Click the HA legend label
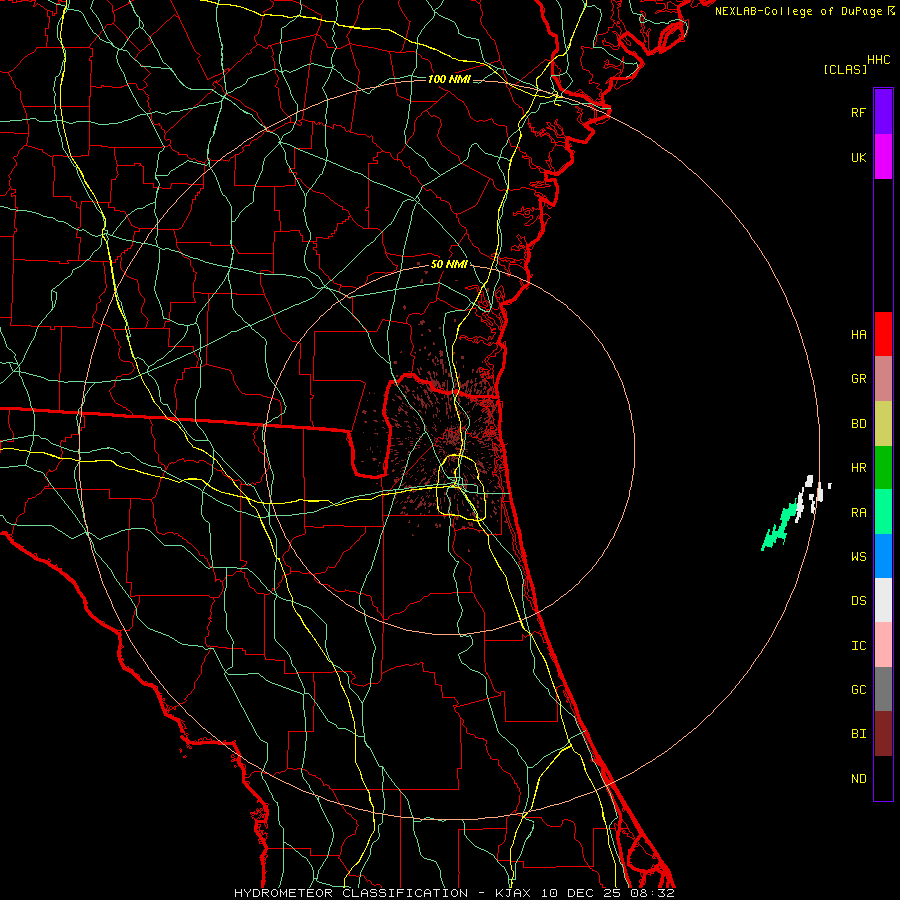The height and width of the screenshot is (900, 900). pos(858,334)
